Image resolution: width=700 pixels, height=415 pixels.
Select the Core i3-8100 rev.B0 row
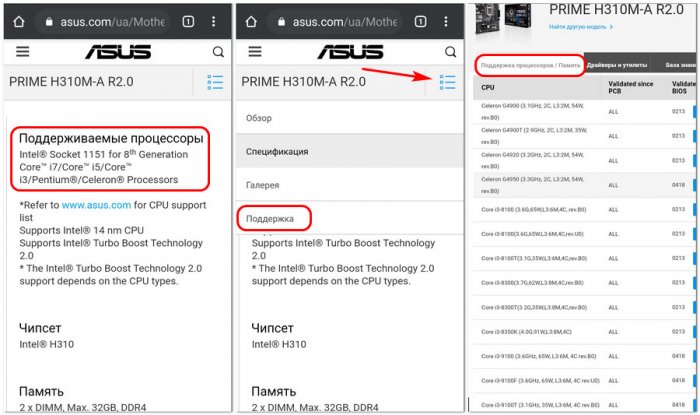click(x=584, y=209)
